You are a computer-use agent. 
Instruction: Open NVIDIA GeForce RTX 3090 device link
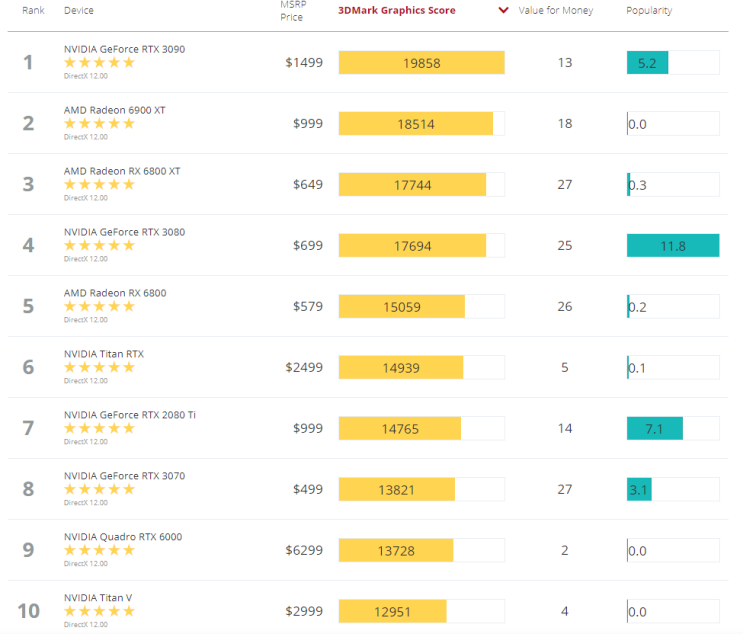tap(124, 49)
